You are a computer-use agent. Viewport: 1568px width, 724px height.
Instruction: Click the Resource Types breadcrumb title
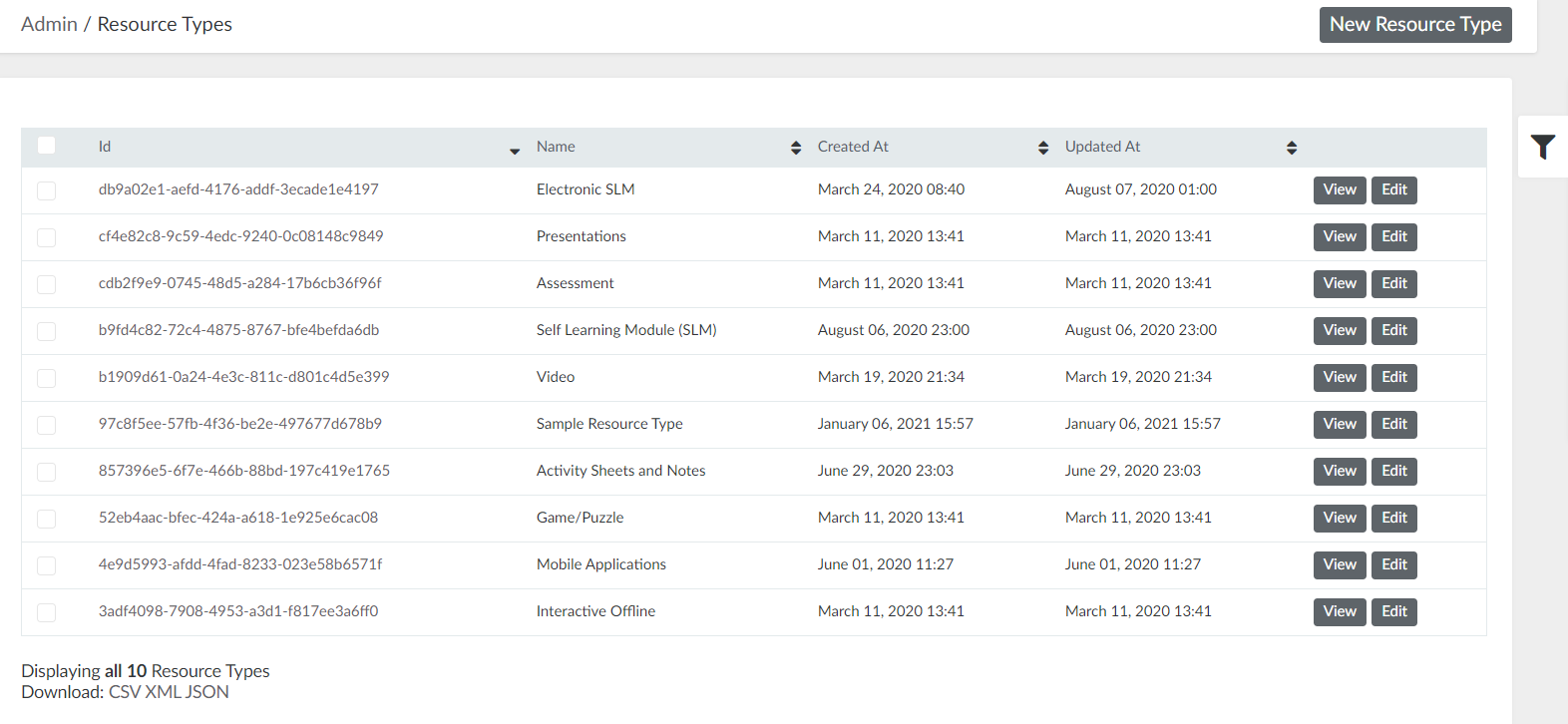click(x=165, y=24)
